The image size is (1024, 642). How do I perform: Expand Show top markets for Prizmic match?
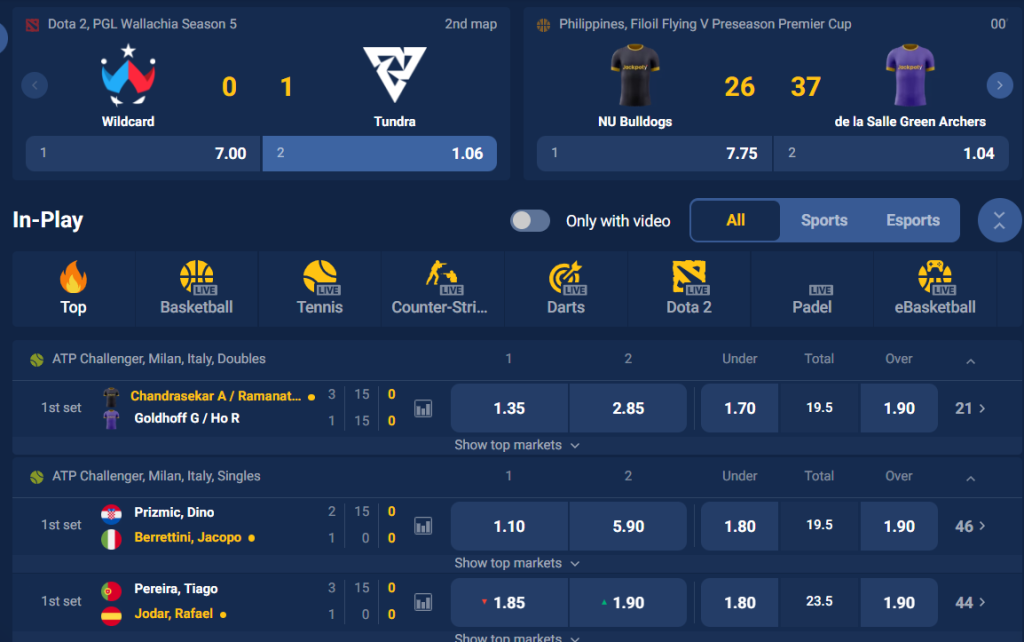pos(517,562)
